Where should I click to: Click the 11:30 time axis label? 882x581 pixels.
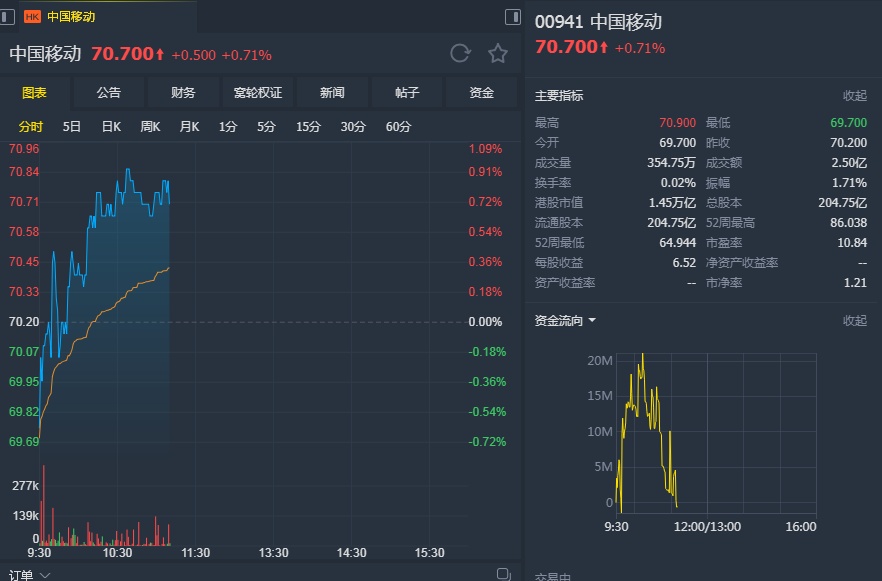click(x=195, y=553)
